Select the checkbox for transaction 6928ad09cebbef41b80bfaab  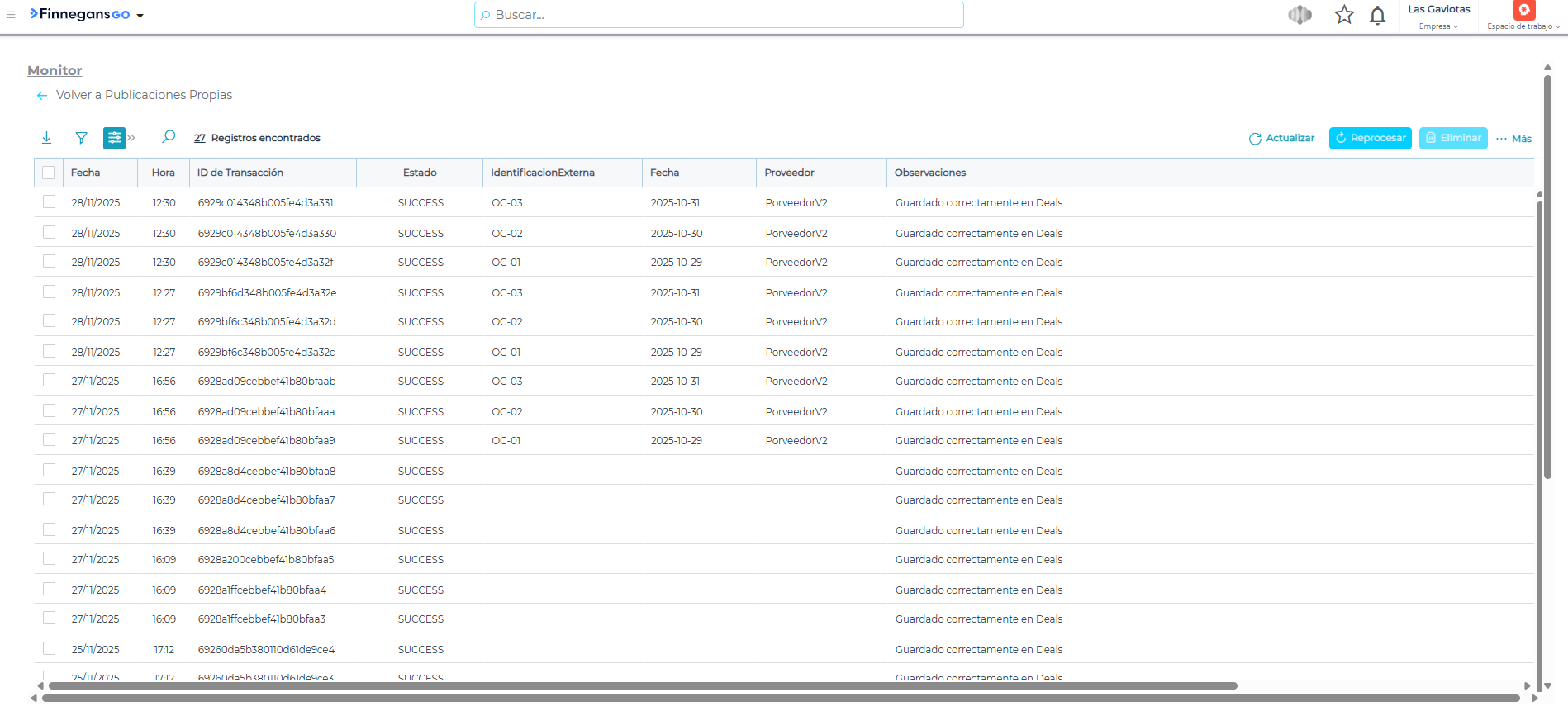click(50, 381)
